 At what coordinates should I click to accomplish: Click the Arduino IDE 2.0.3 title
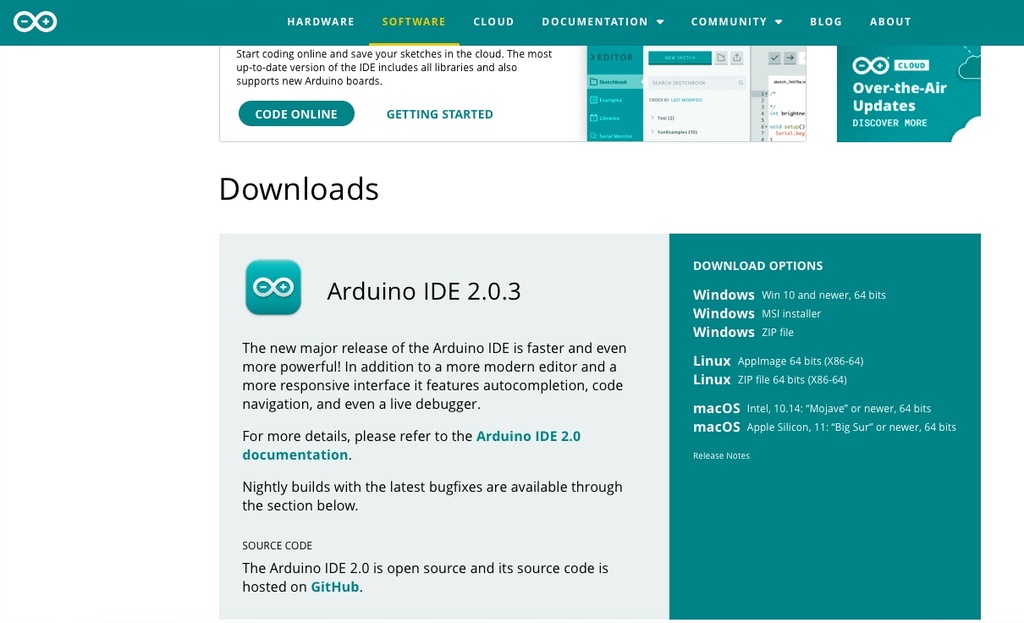pos(424,291)
